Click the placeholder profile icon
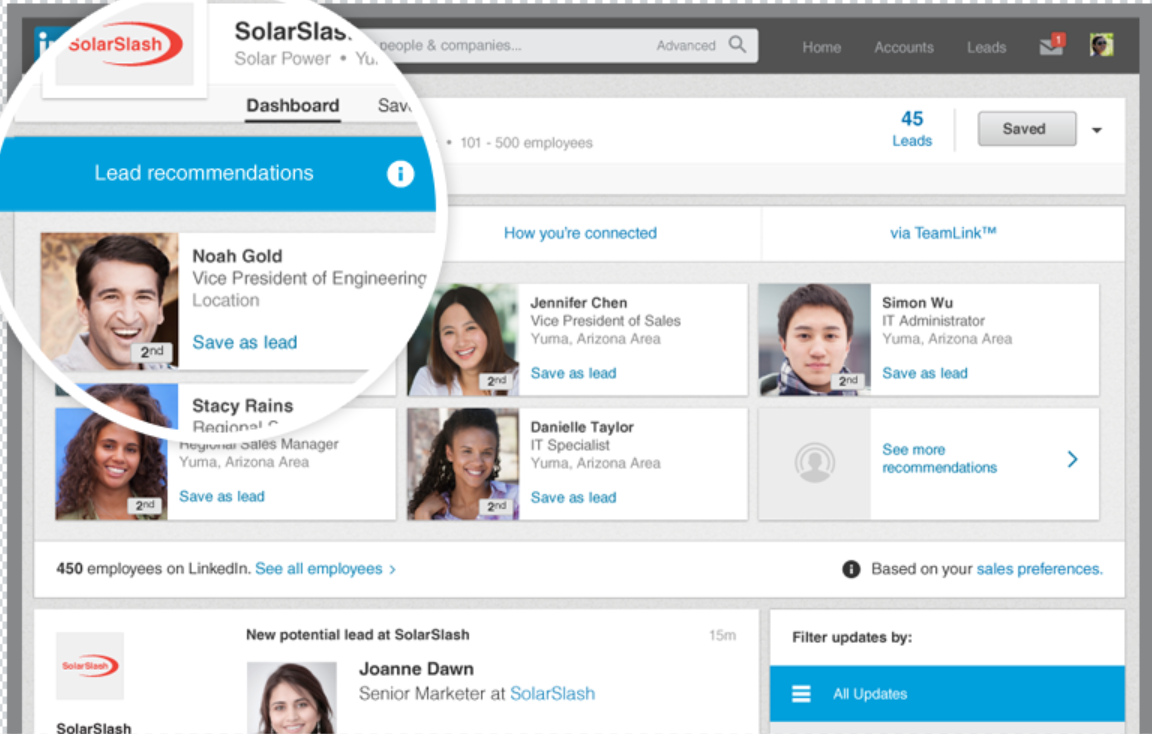This screenshot has width=1152, height=737. tap(814, 463)
